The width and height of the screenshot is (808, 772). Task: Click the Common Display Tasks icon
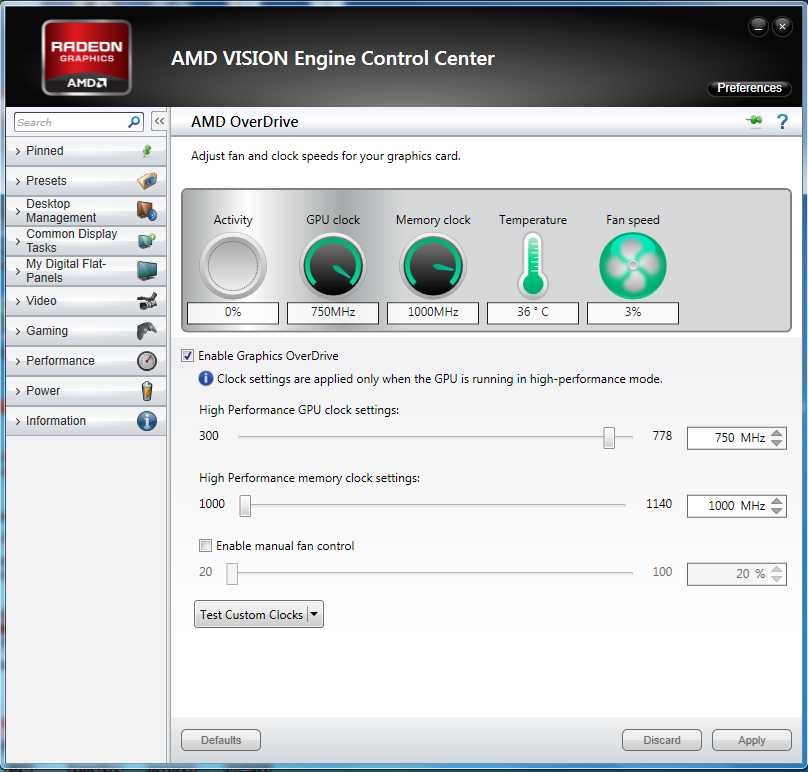point(147,241)
